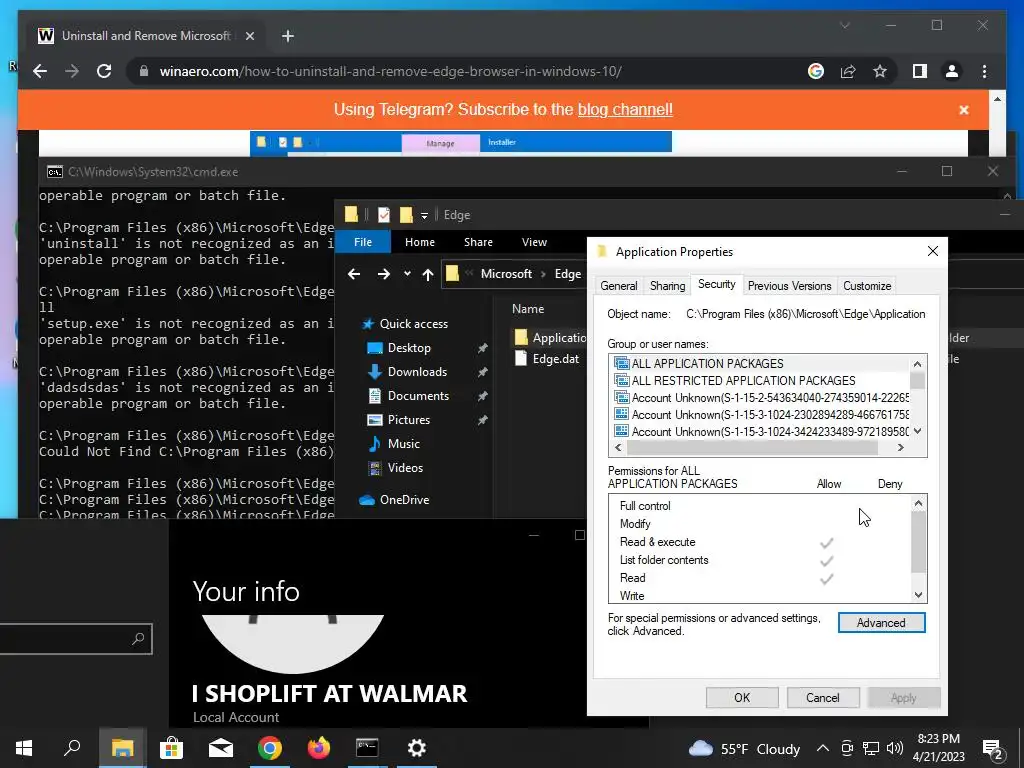This screenshot has width=1024, height=768.
Task: Follow the blog channel link
Action: 625,109
